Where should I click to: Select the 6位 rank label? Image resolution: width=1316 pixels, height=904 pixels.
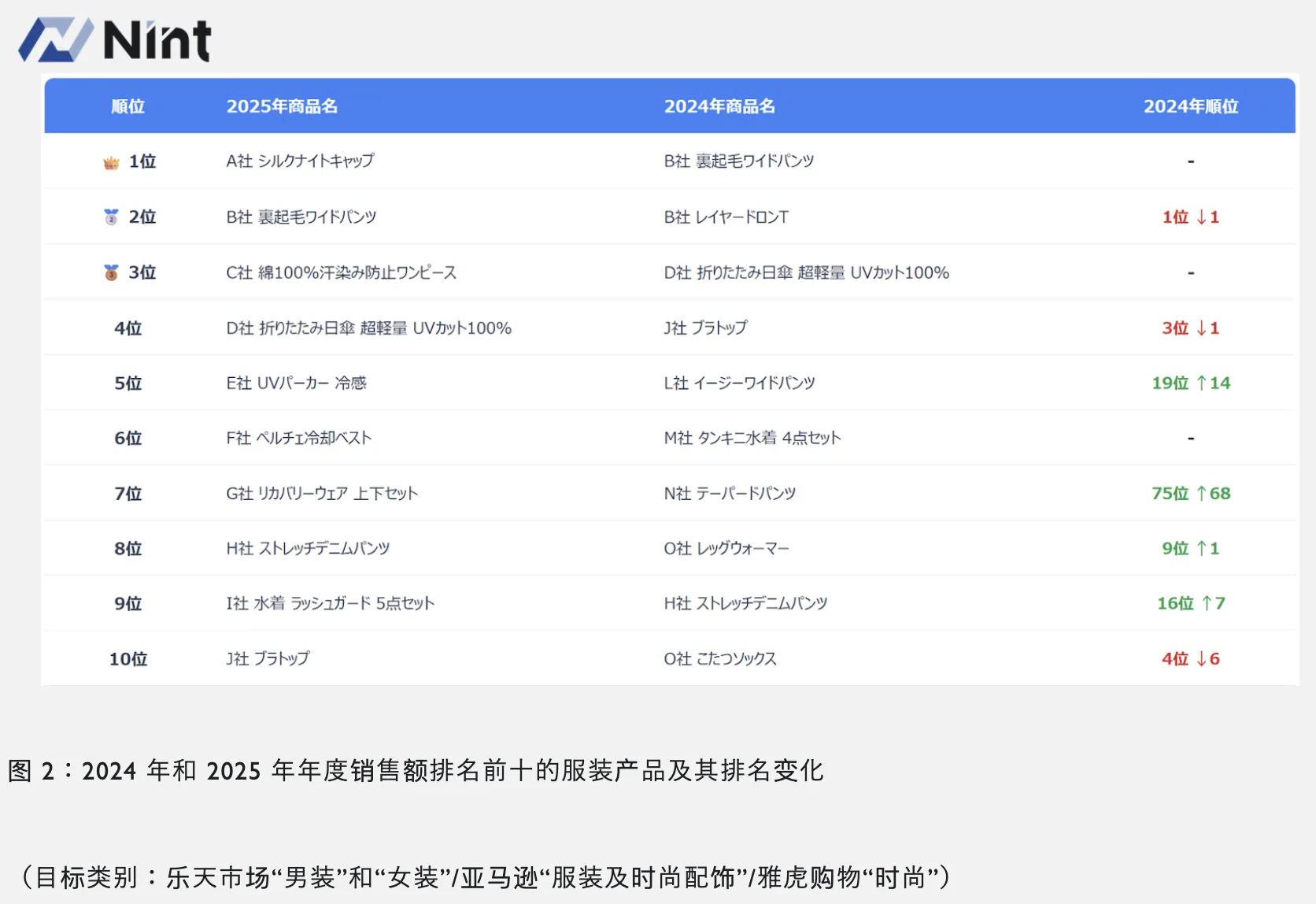point(128,438)
